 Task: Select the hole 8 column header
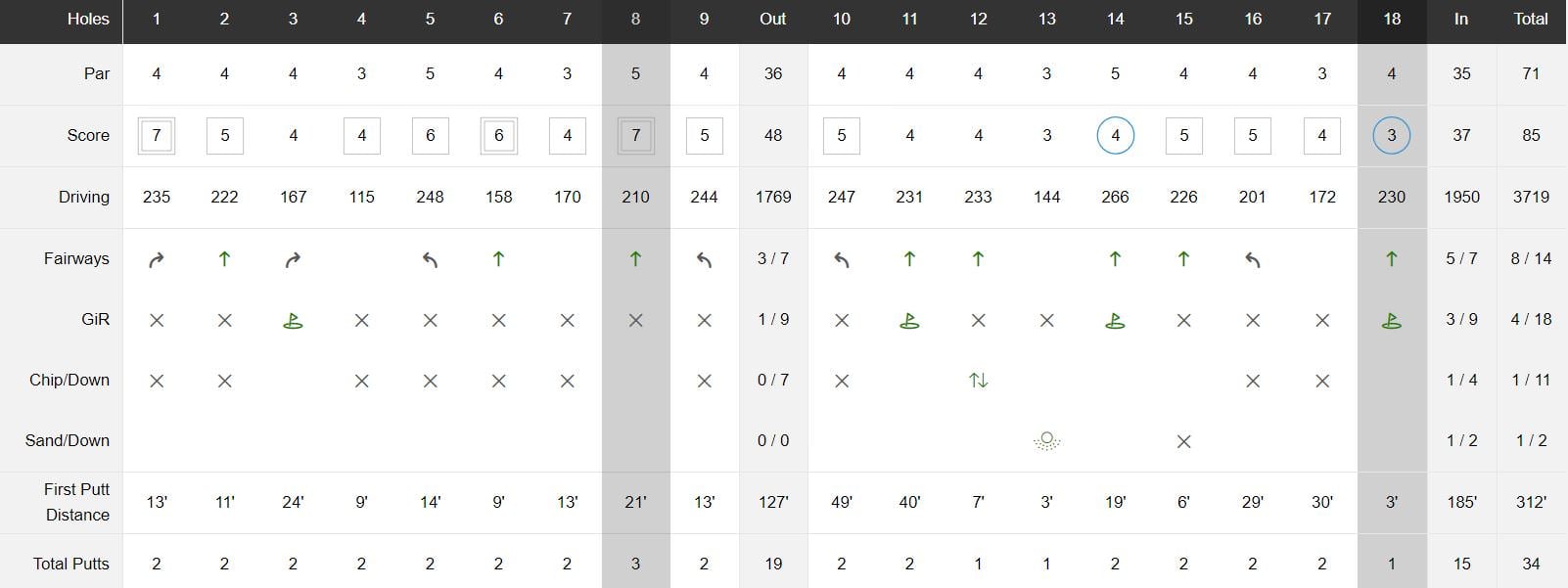click(x=635, y=20)
